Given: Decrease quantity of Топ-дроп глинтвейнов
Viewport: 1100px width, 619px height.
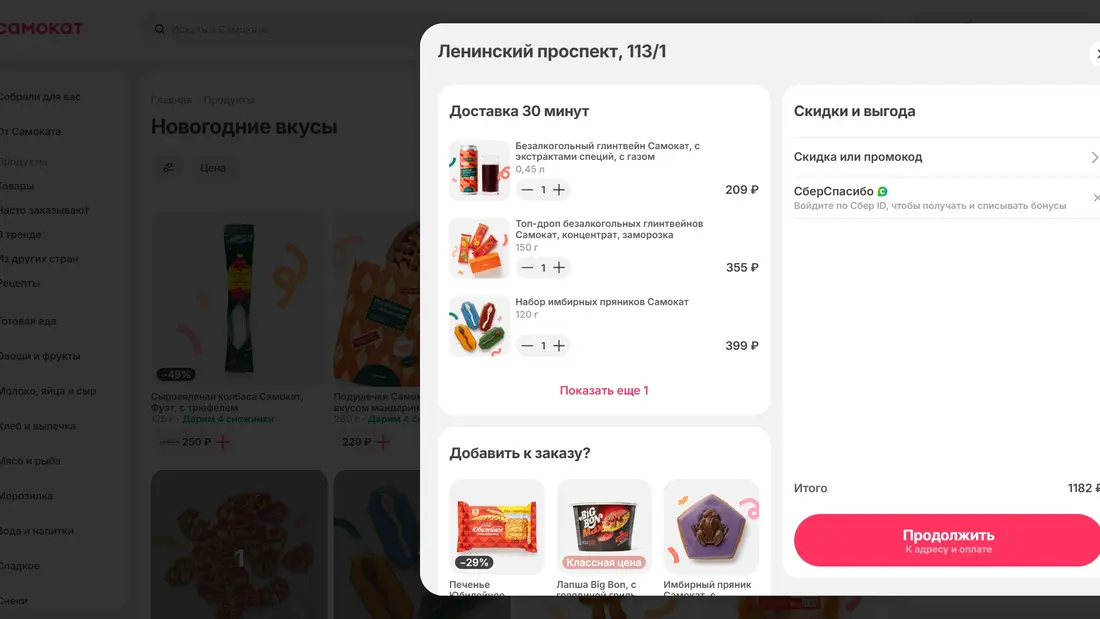Looking at the screenshot, I should click(x=526, y=267).
